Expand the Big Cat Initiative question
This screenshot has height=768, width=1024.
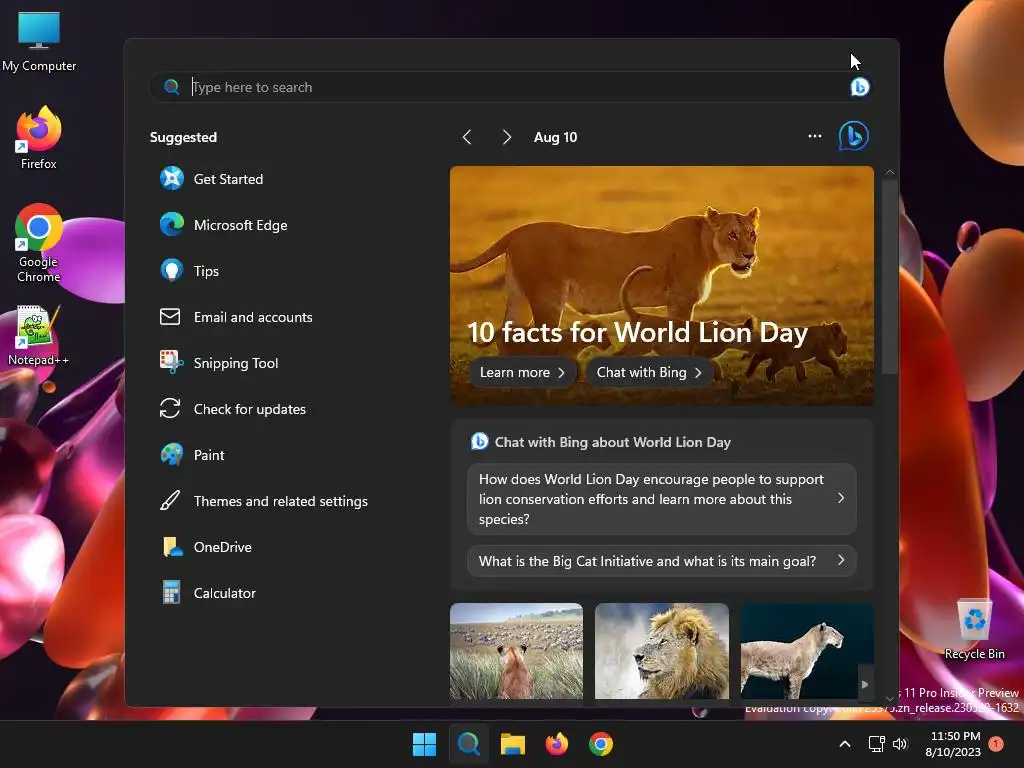[x=662, y=561]
